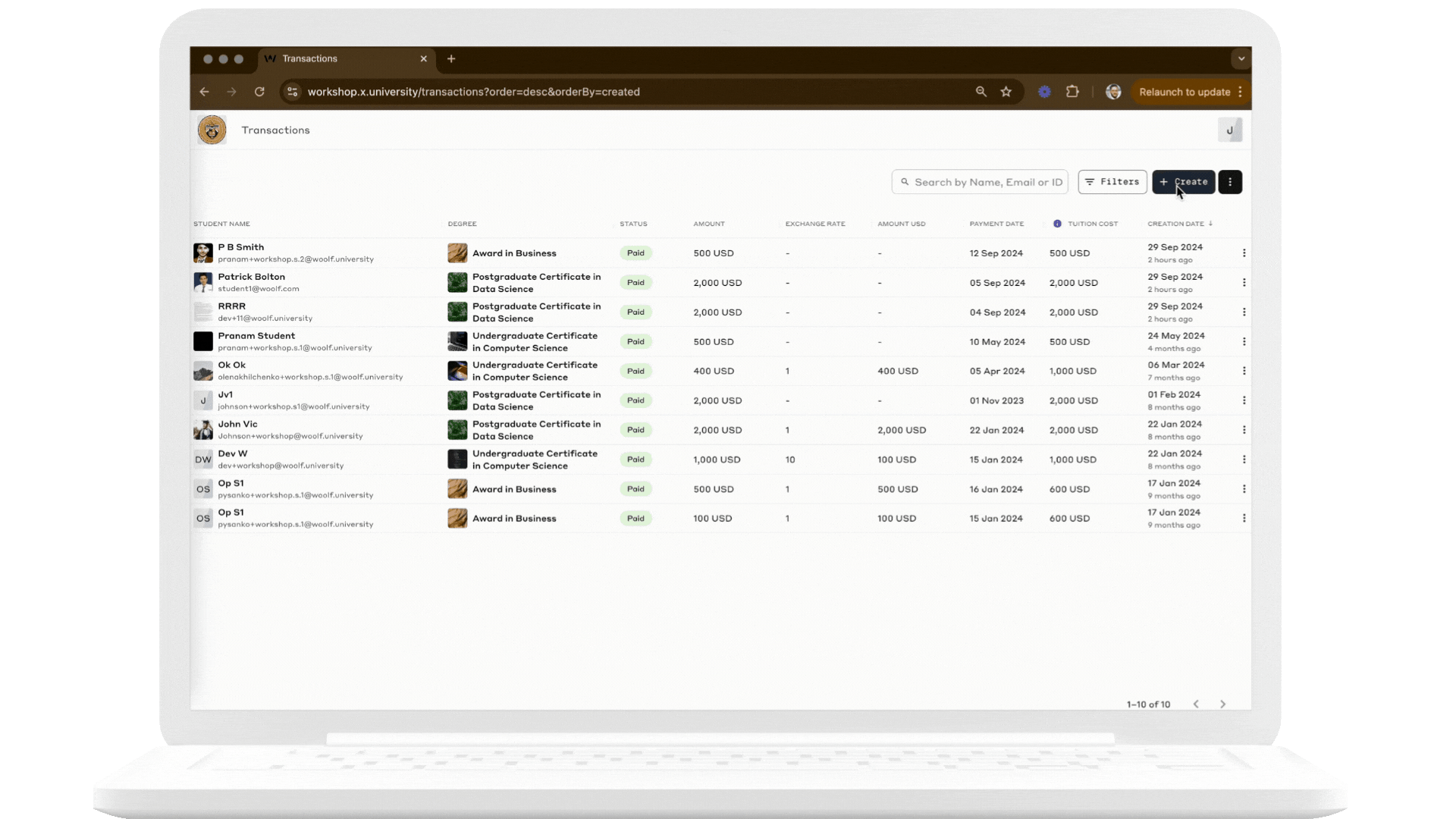This screenshot has height=819, width=1456.
Task: Open the browser profile avatar
Action: click(x=1113, y=92)
